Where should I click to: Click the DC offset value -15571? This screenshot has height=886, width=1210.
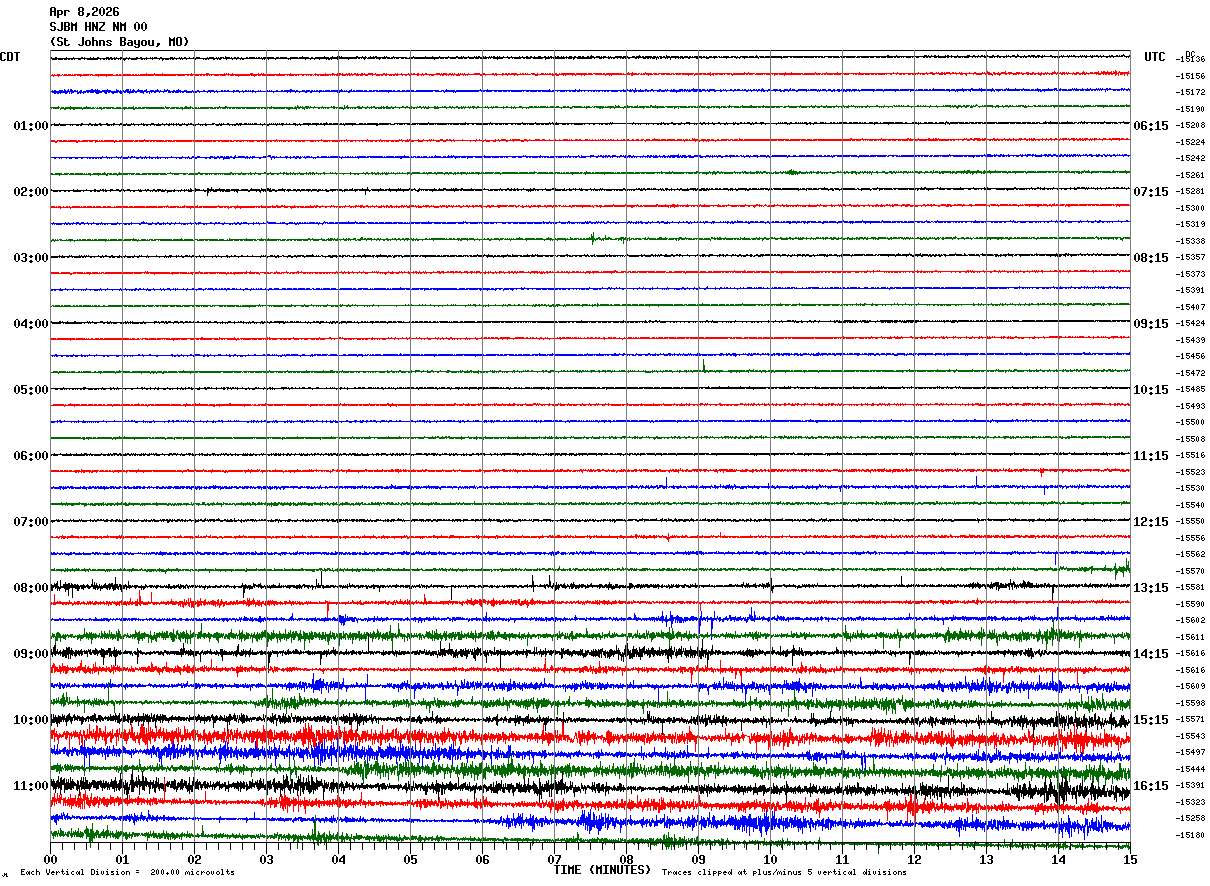1191,720
